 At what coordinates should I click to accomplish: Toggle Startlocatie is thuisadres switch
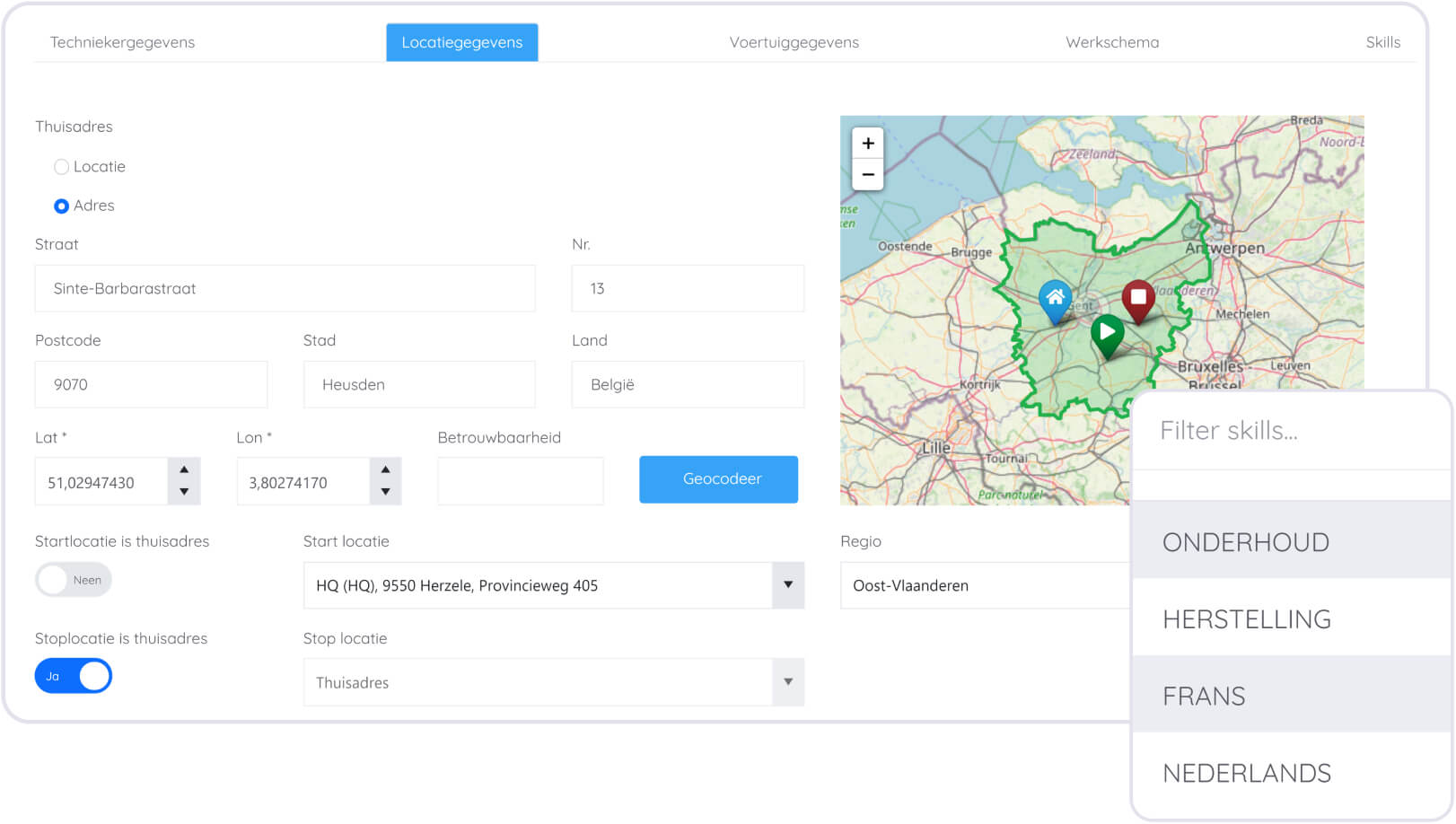(74, 580)
